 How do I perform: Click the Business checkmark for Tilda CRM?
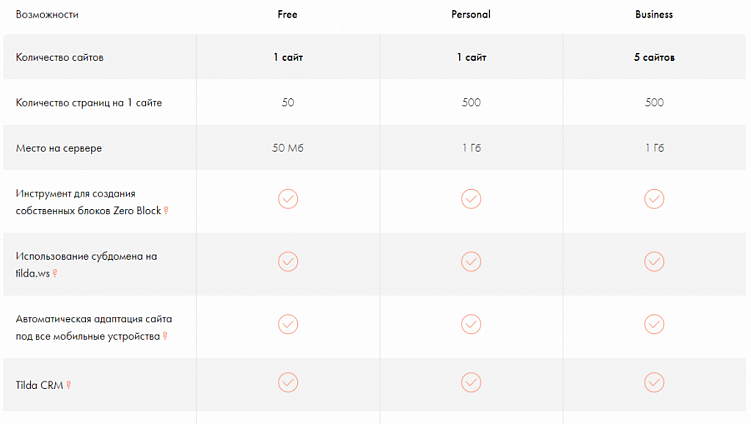[x=654, y=382]
